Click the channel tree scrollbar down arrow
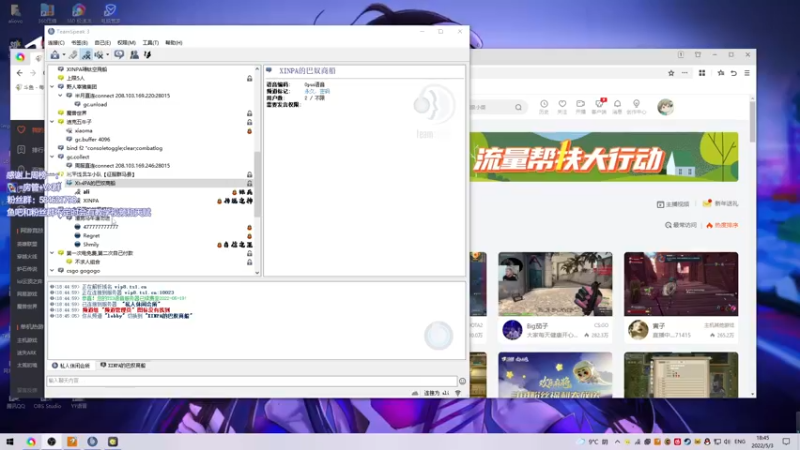 (257, 273)
